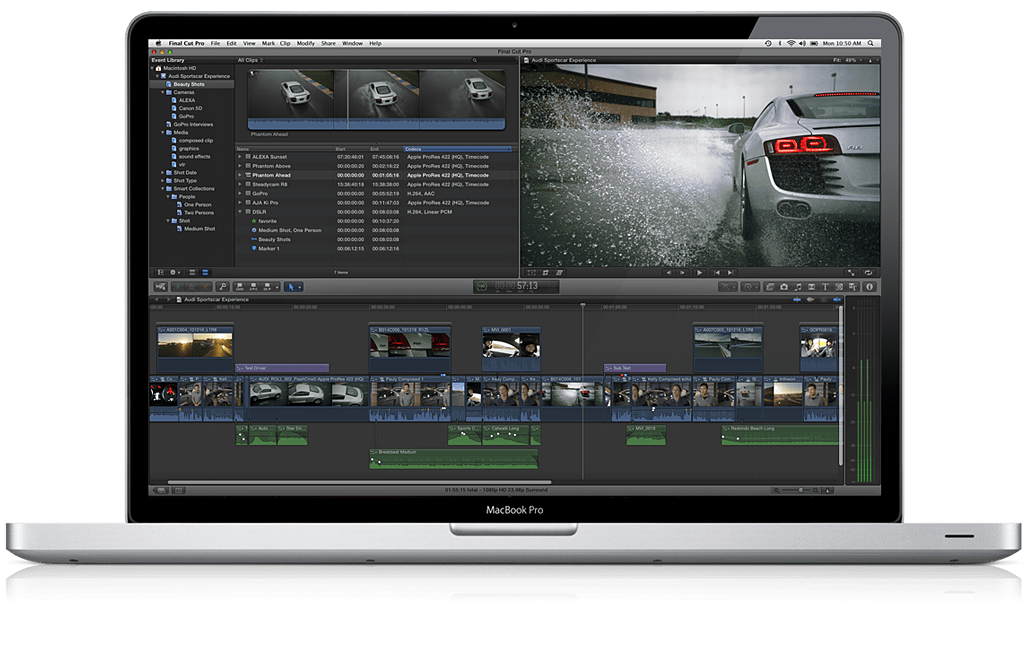Open the Window menu

click(352, 43)
